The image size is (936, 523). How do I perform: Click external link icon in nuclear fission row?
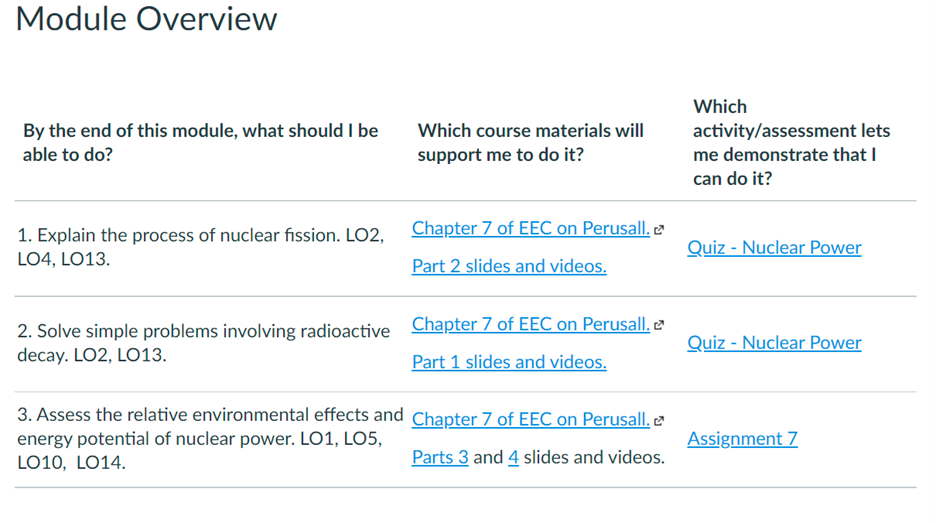click(x=659, y=230)
